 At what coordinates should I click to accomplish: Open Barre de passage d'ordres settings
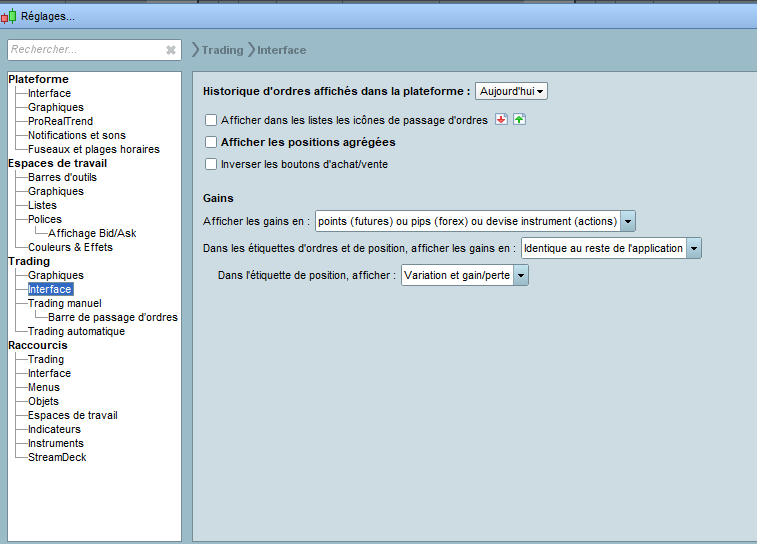tap(113, 317)
